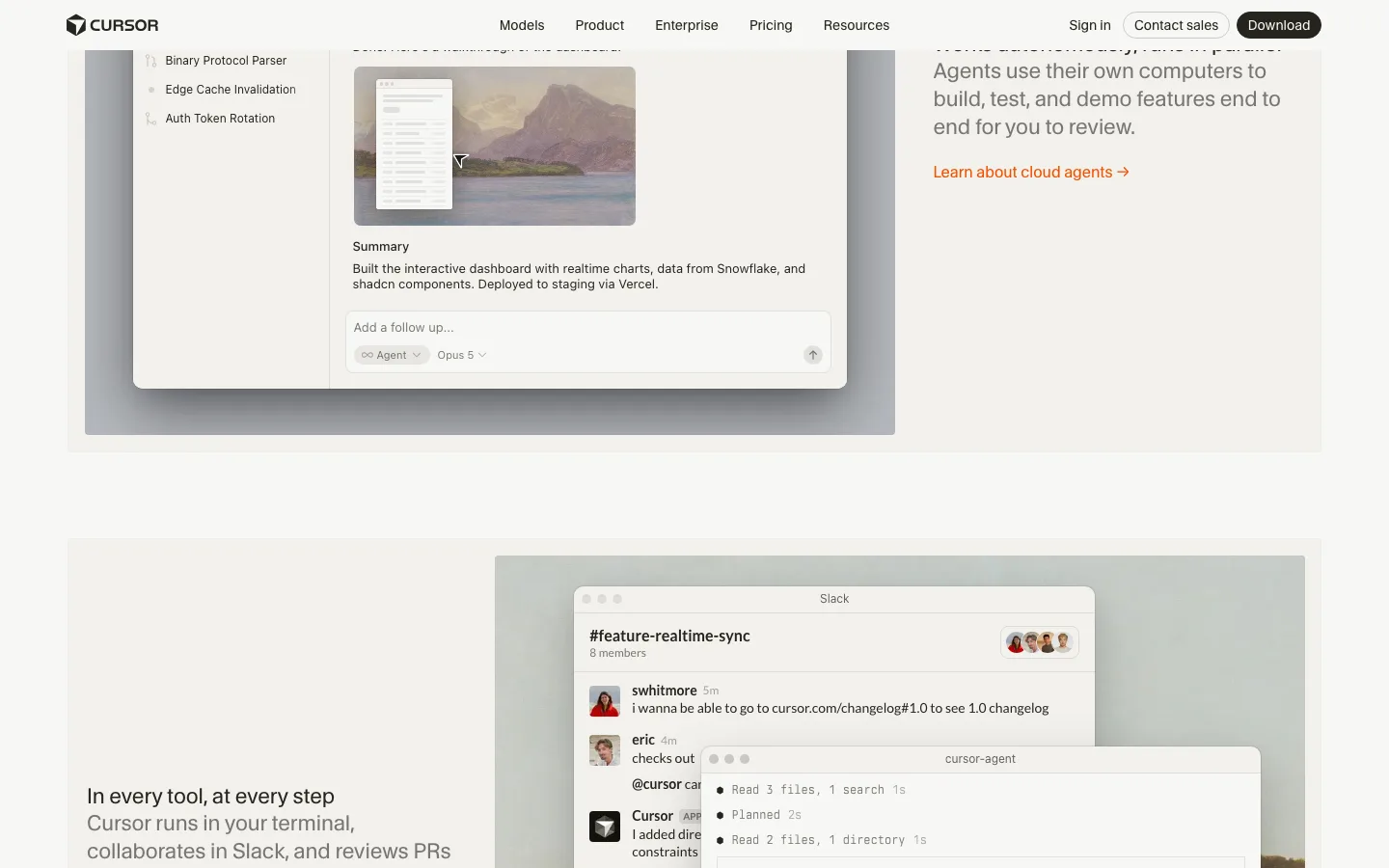Click the #feature-realtime-sync channel name
This screenshot has height=868, width=1389.
click(x=669, y=636)
